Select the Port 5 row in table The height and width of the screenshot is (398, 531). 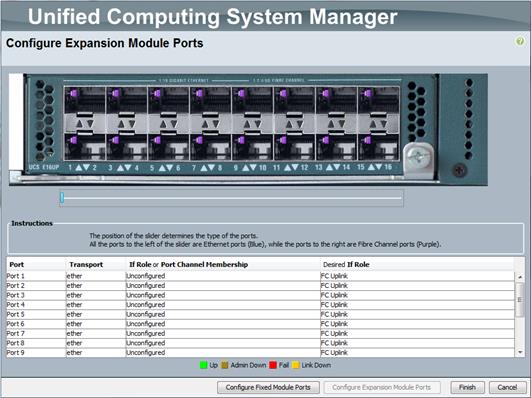pos(260,314)
